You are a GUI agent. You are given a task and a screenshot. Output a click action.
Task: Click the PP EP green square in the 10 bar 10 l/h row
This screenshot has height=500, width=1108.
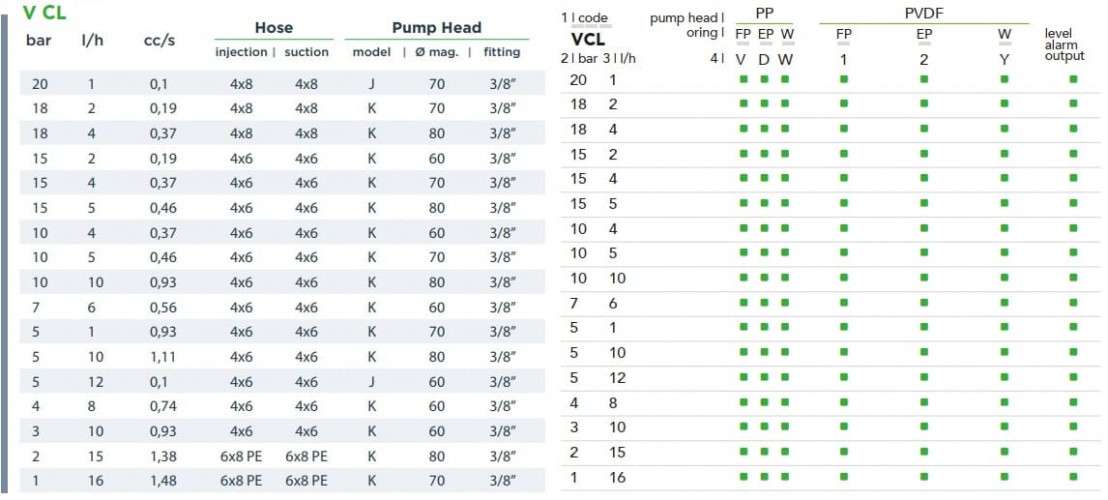point(763,278)
